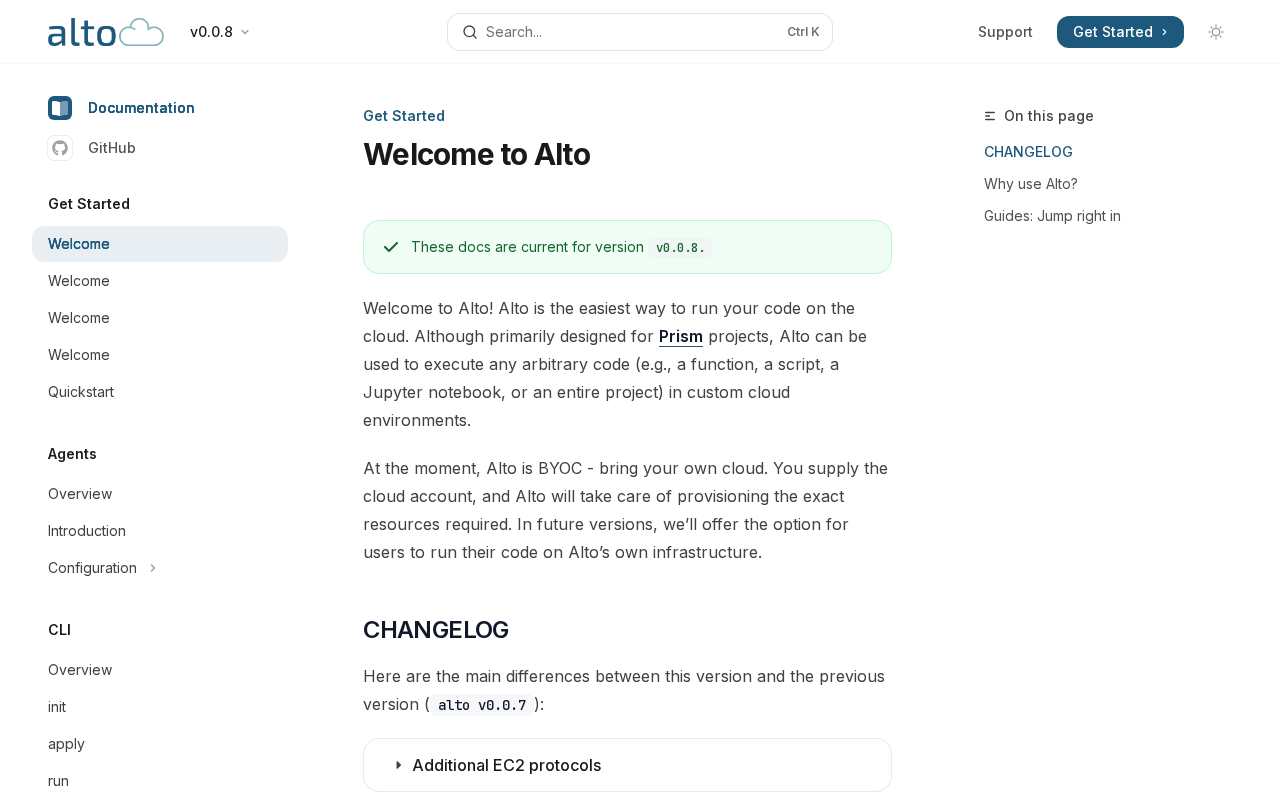Click the green checkmark in version banner
The width and height of the screenshot is (1280, 800).
tap(391, 247)
